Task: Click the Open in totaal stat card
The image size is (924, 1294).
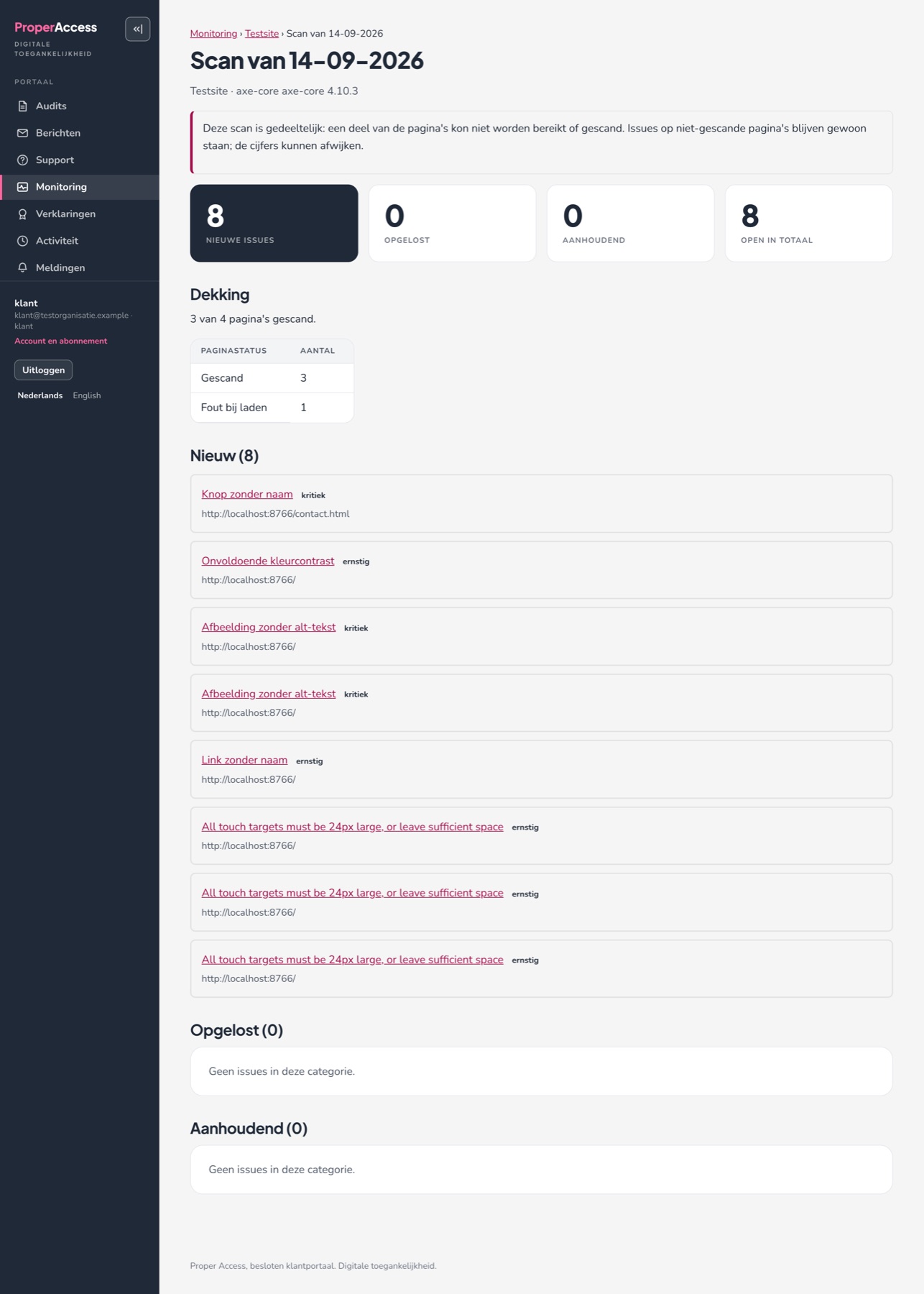Action: (808, 223)
